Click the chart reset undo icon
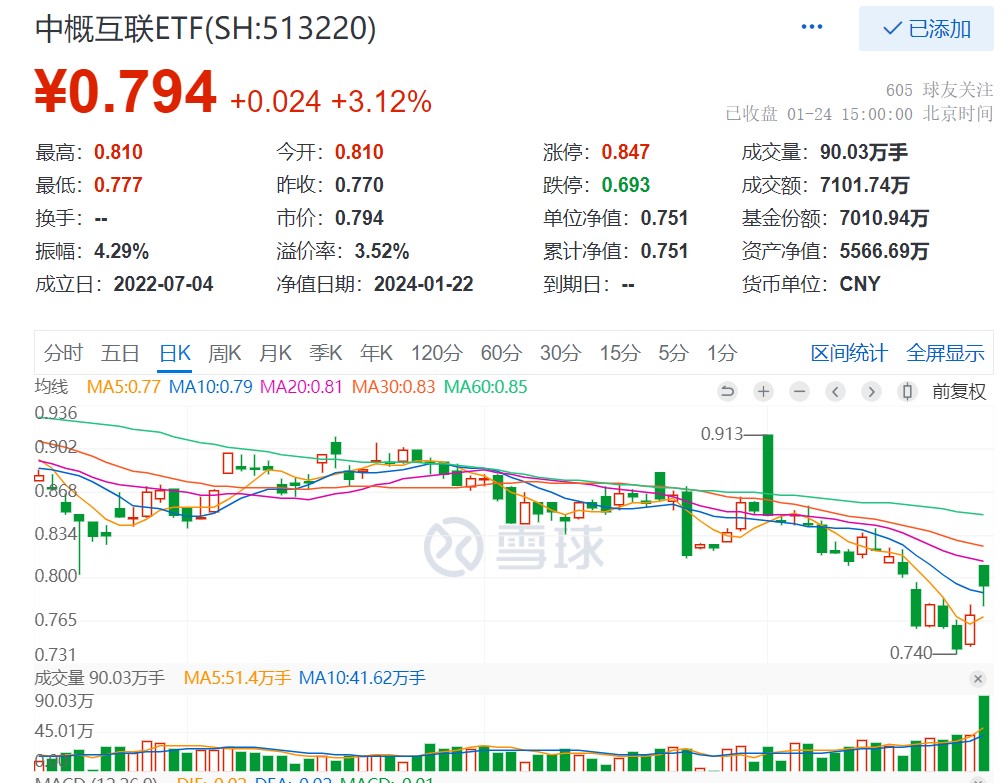The image size is (1008, 783). click(x=727, y=391)
